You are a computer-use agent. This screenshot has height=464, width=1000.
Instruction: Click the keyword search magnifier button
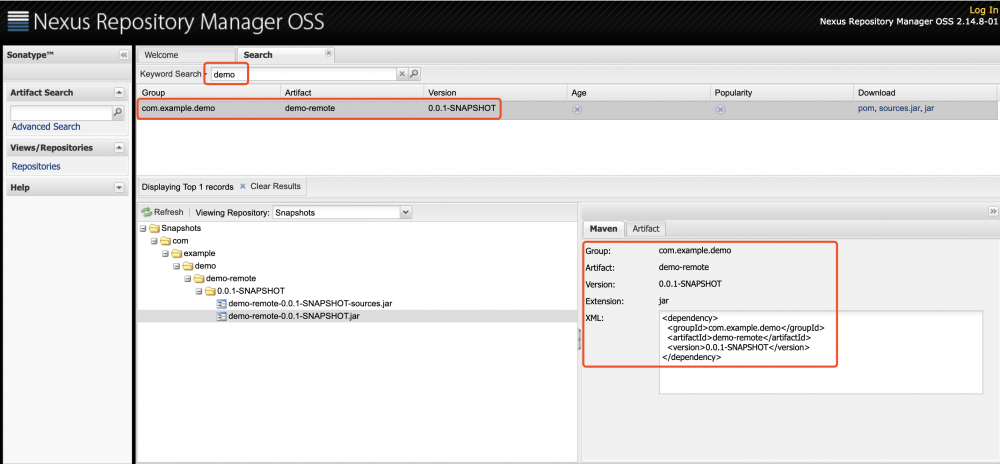[414, 74]
